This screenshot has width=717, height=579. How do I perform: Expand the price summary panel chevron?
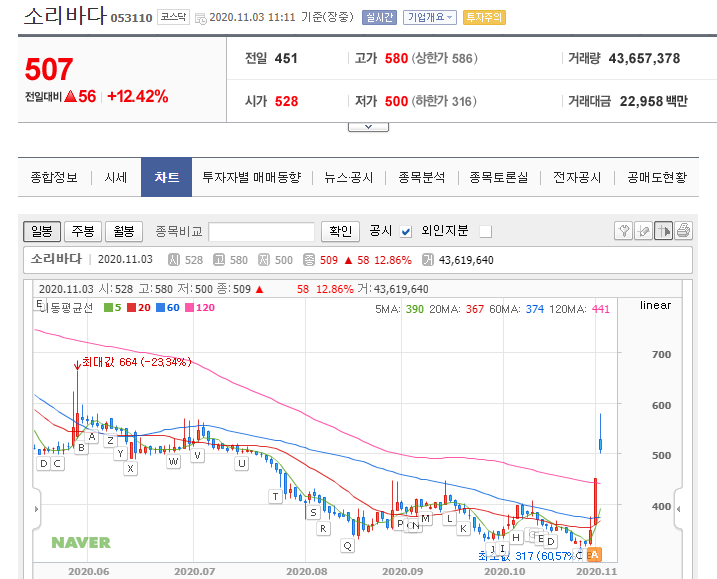click(x=369, y=127)
